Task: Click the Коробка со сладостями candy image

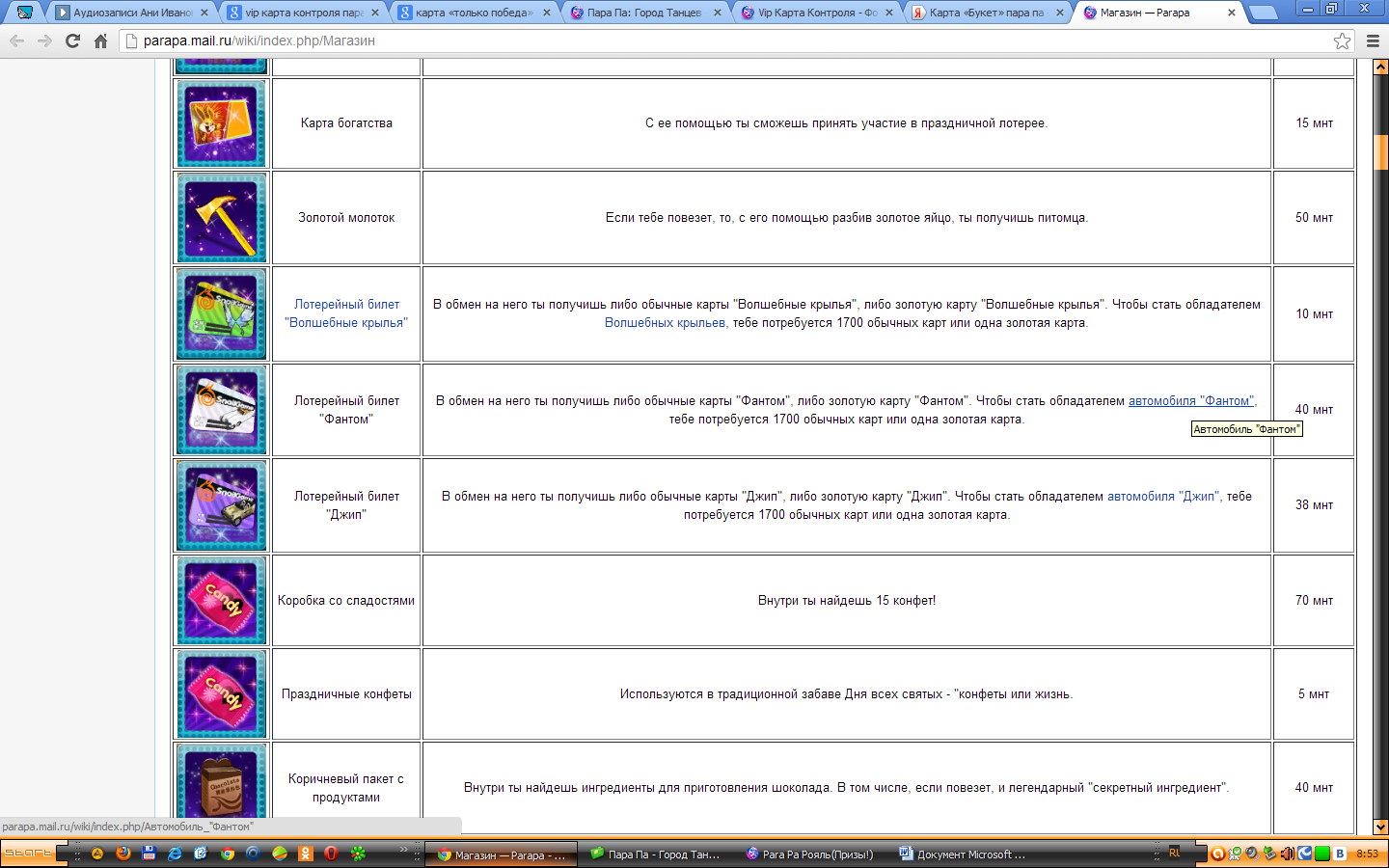Action: [222, 600]
